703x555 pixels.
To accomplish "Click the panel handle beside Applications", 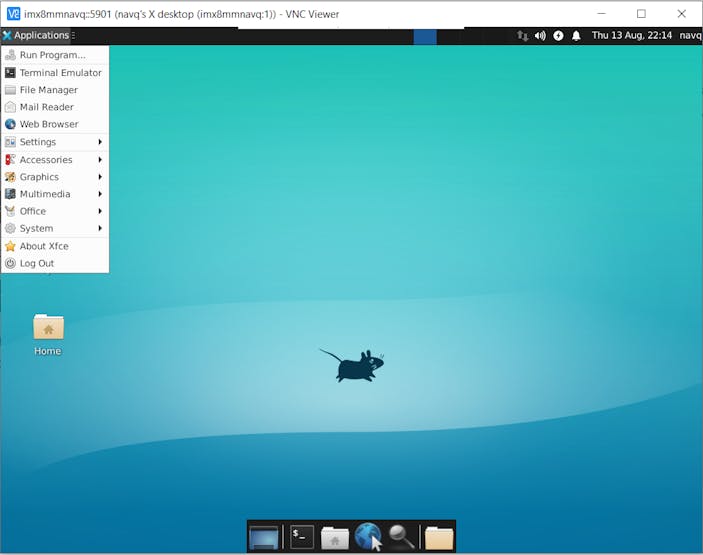I will [73, 35].
